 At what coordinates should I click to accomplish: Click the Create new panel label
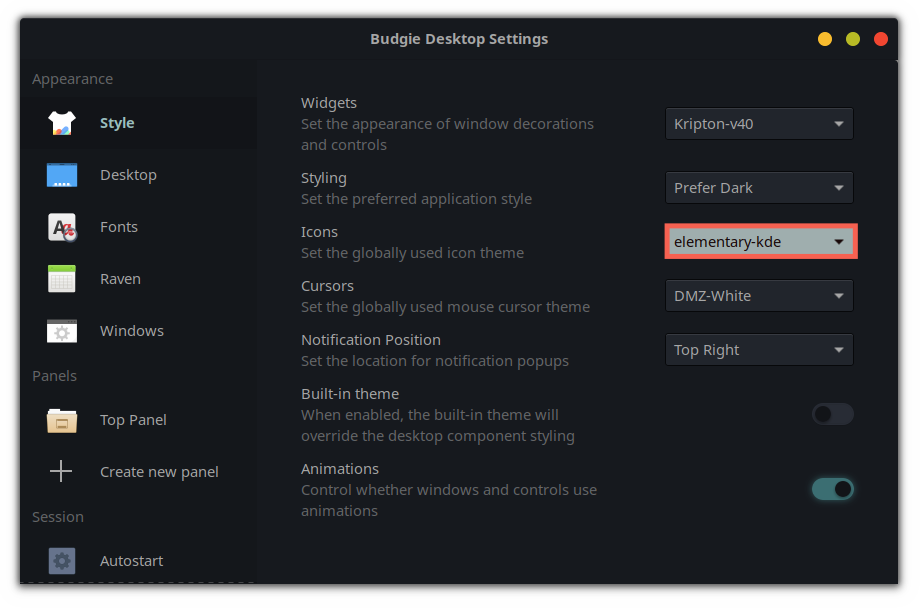point(159,472)
